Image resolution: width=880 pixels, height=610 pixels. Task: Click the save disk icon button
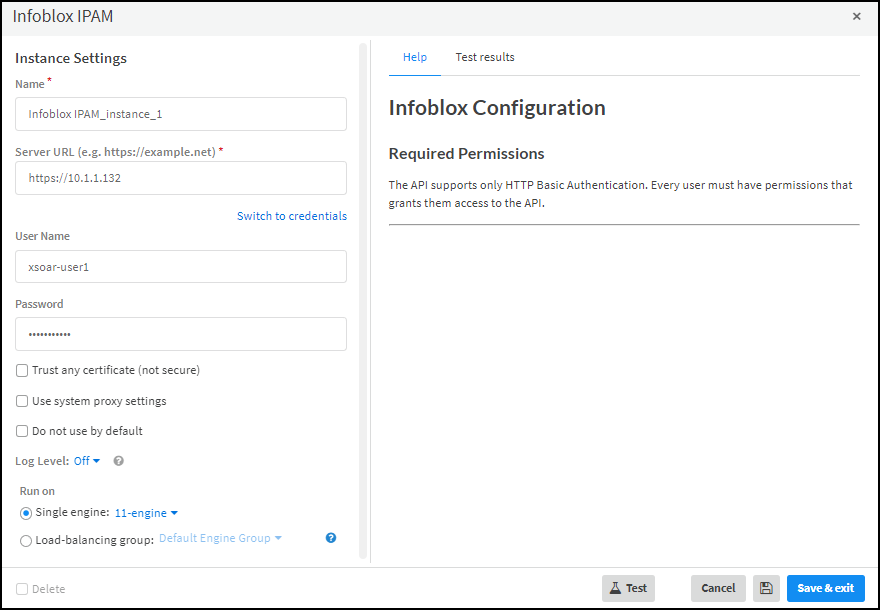(766, 588)
